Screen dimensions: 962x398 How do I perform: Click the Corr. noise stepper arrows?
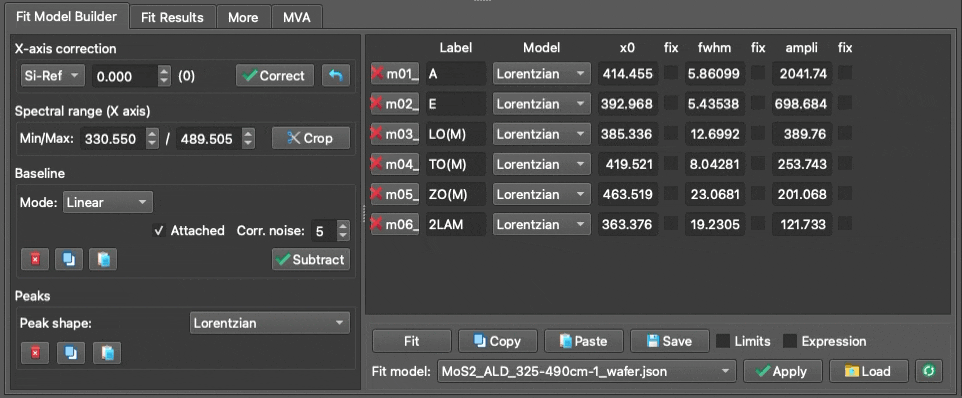343,231
